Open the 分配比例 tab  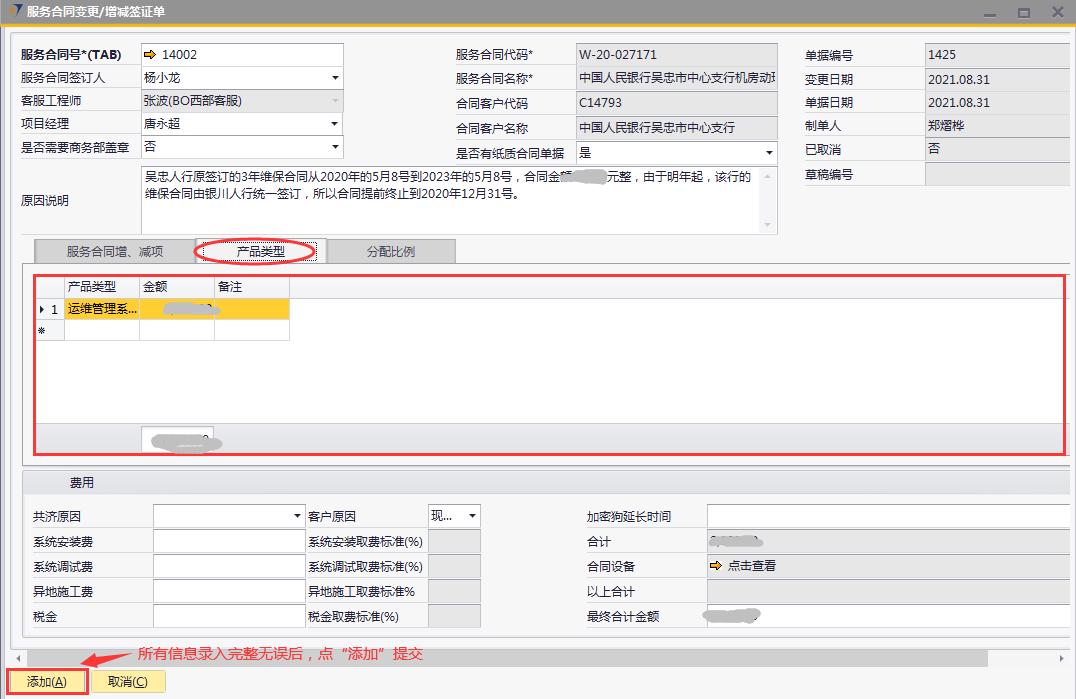click(391, 252)
